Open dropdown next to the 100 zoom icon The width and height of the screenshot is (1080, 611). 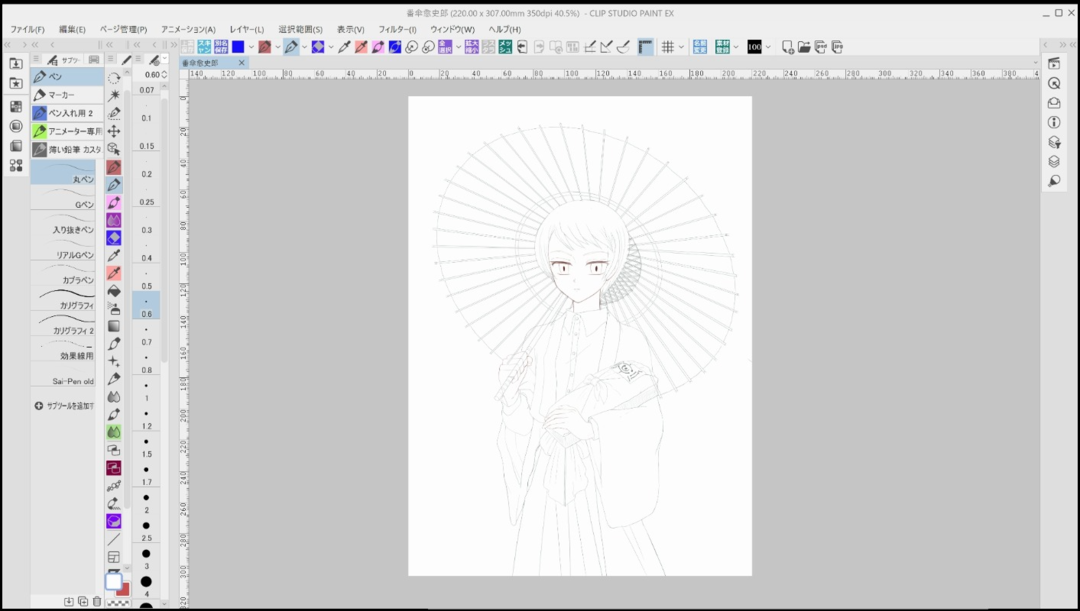click(768, 47)
